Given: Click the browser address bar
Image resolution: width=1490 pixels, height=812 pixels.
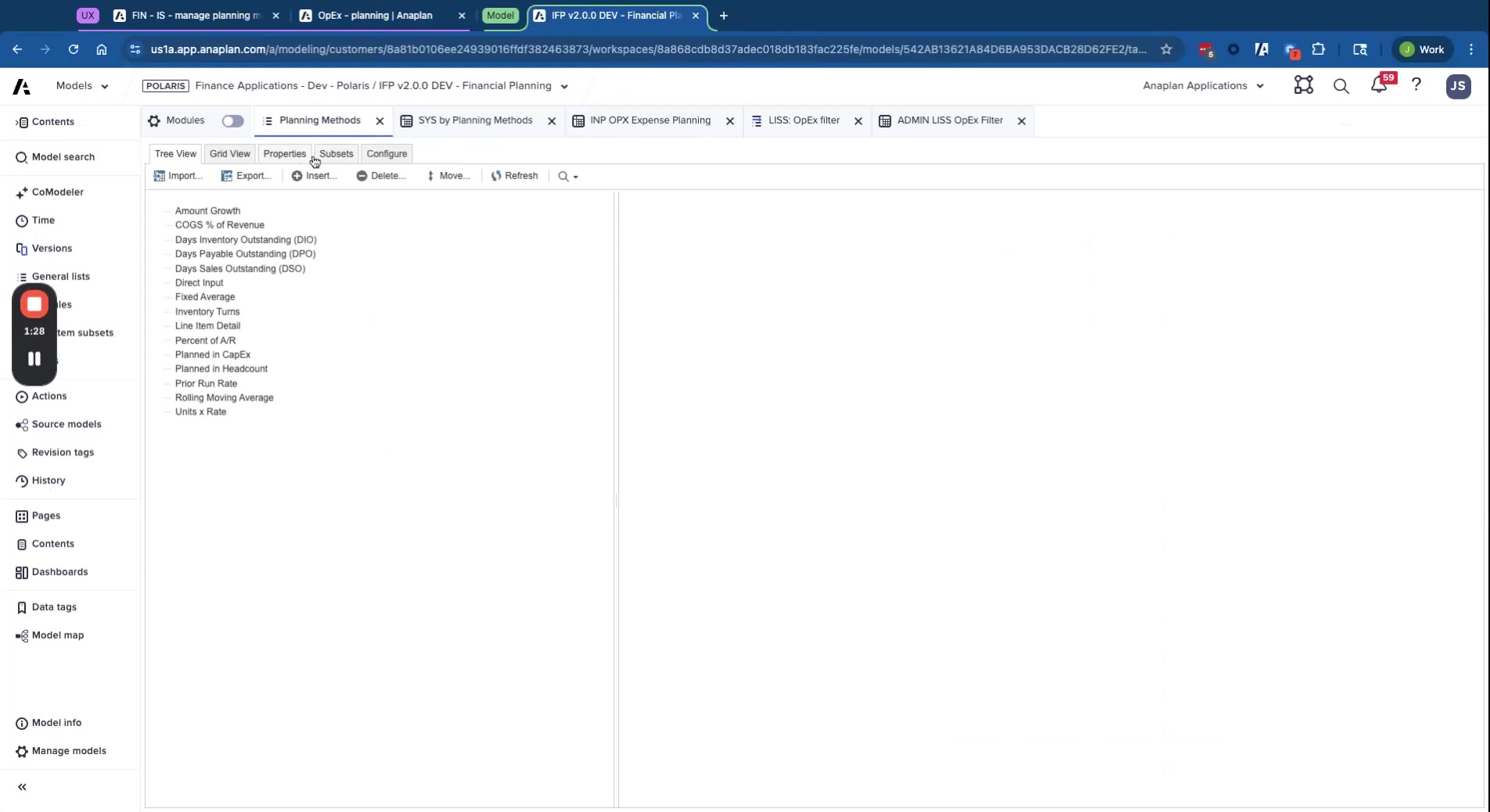Looking at the screenshot, I should (648, 49).
